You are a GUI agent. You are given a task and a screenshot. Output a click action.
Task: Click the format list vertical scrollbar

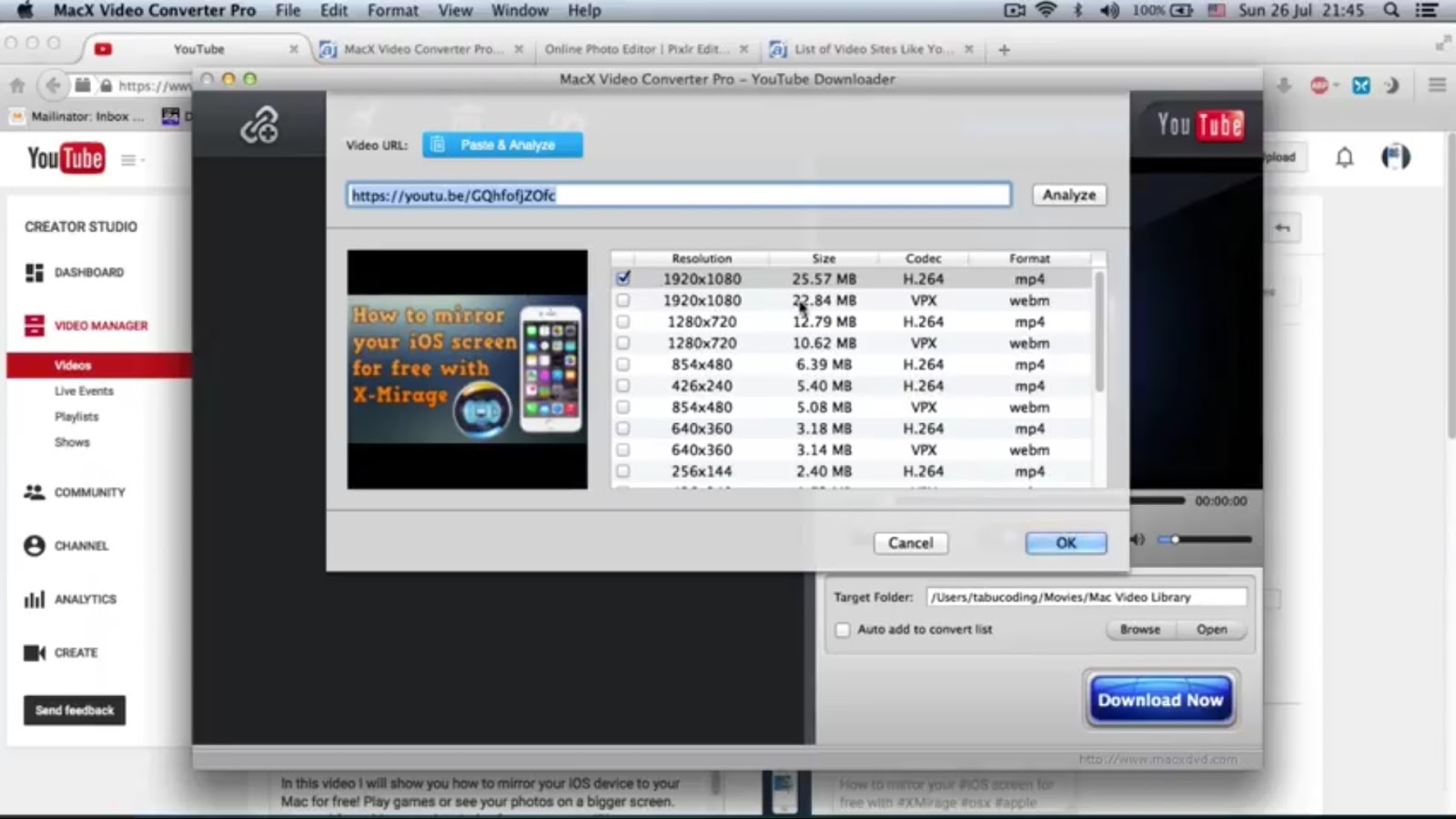coord(1099,330)
